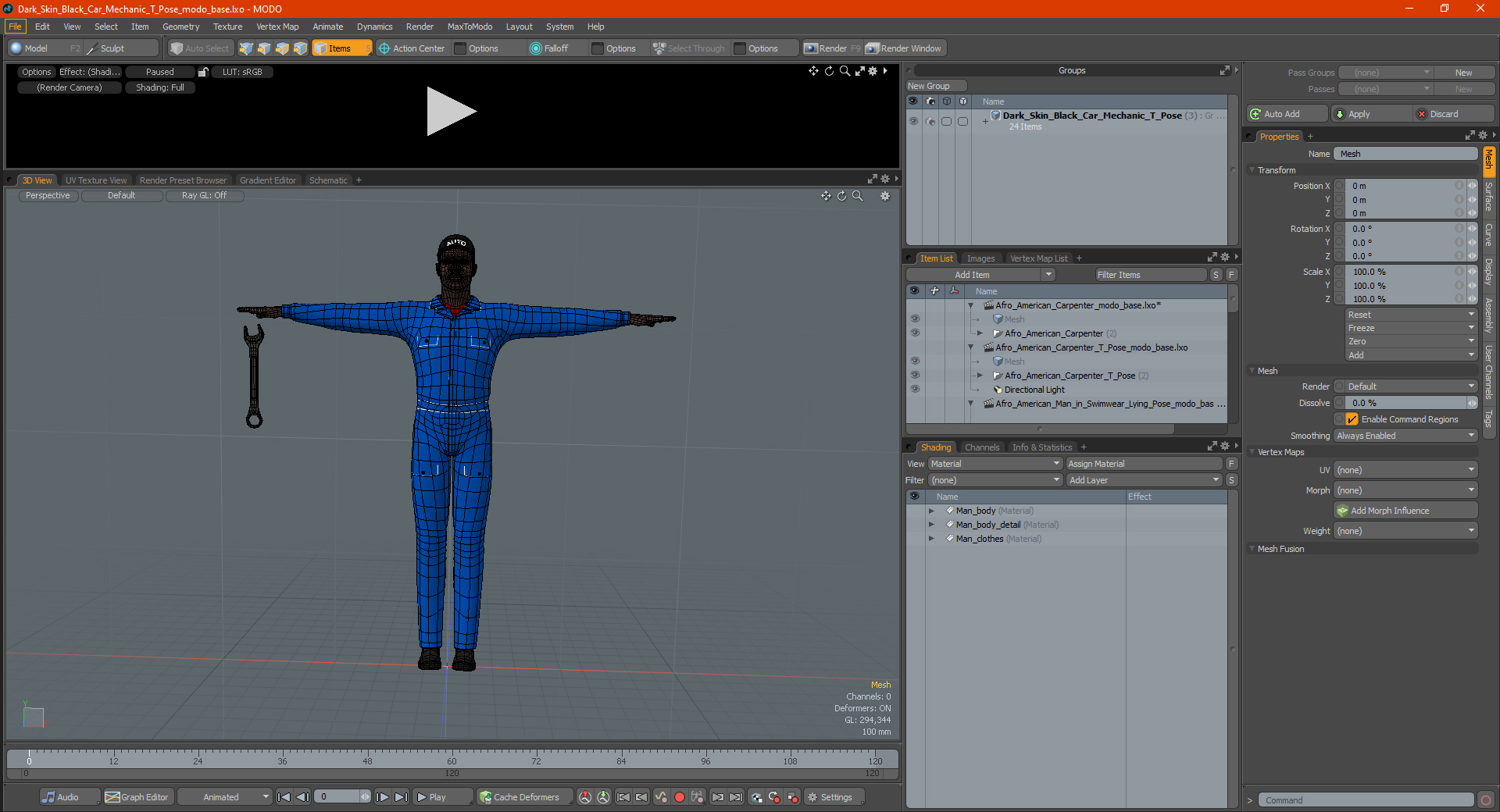Expand Afro_American_Carpenter_T_Pose item

(980, 376)
